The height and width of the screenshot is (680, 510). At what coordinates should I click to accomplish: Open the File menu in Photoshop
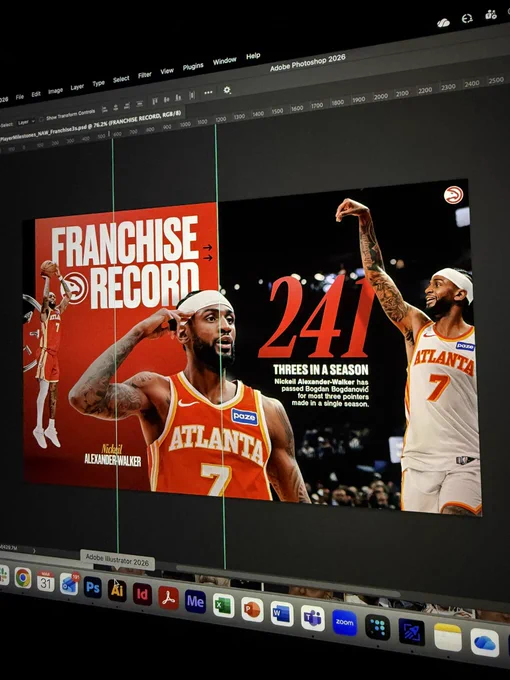(20, 97)
